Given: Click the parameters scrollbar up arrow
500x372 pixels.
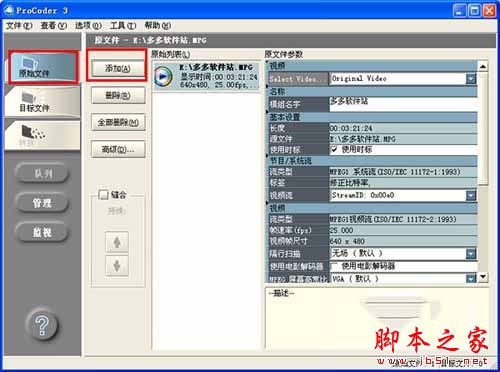Looking at the screenshot, I should [483, 66].
